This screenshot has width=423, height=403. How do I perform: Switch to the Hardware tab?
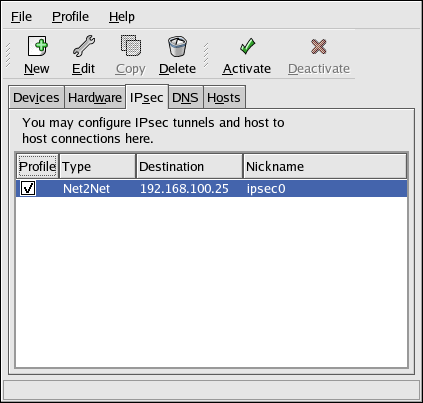click(x=95, y=98)
